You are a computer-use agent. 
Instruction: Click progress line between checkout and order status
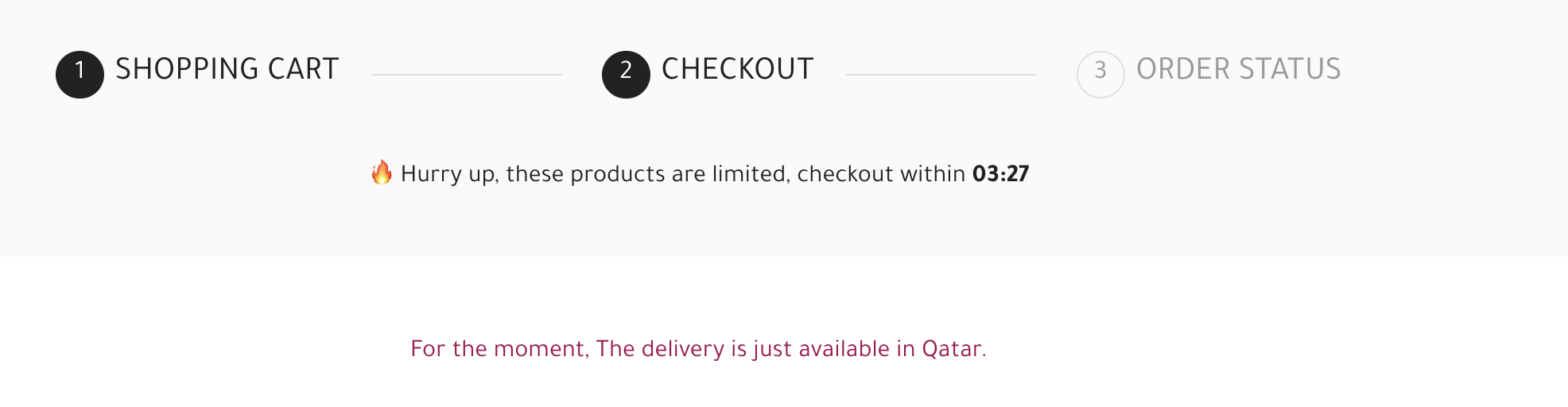[941, 75]
